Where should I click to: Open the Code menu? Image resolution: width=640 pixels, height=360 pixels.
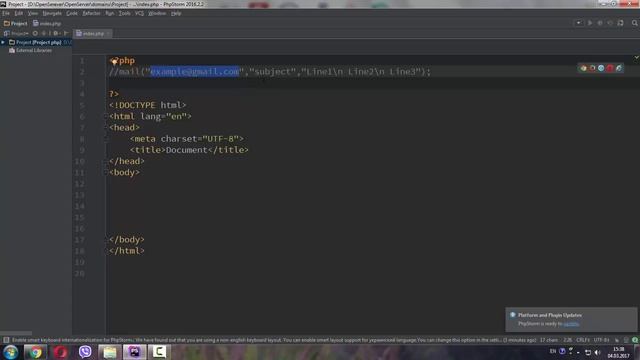[x=72, y=13]
